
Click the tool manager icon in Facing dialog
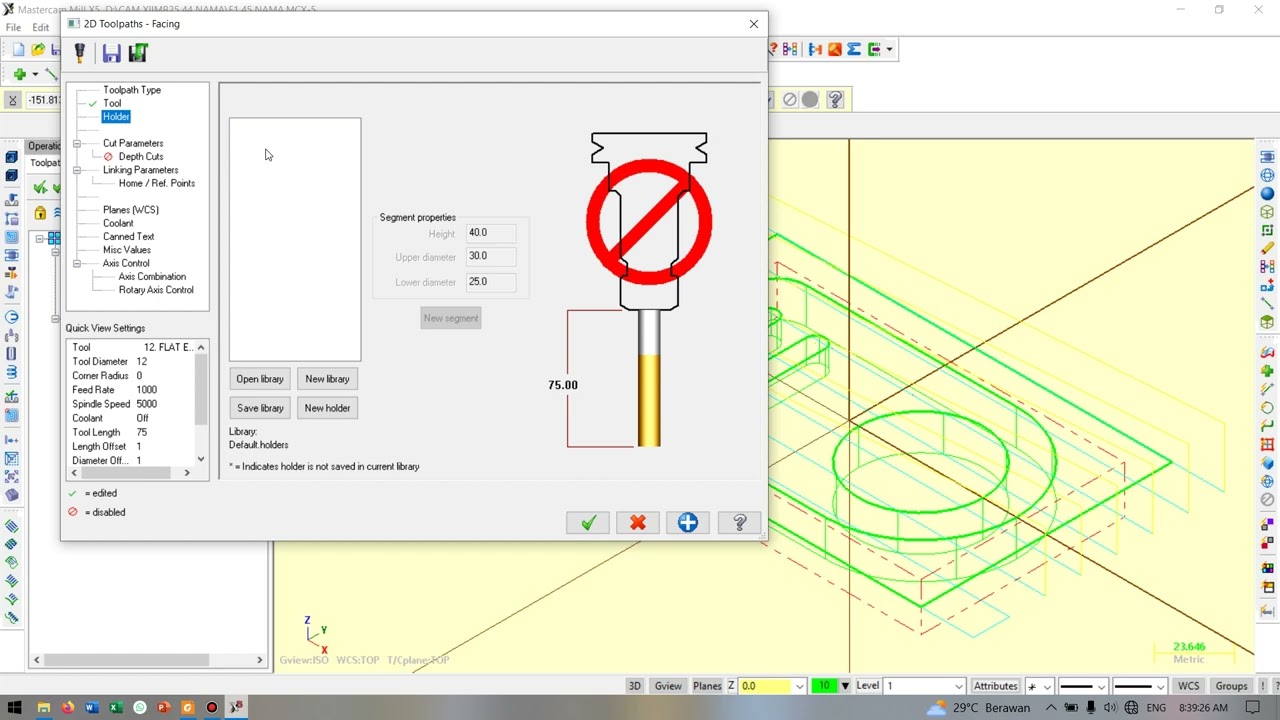[x=80, y=52]
